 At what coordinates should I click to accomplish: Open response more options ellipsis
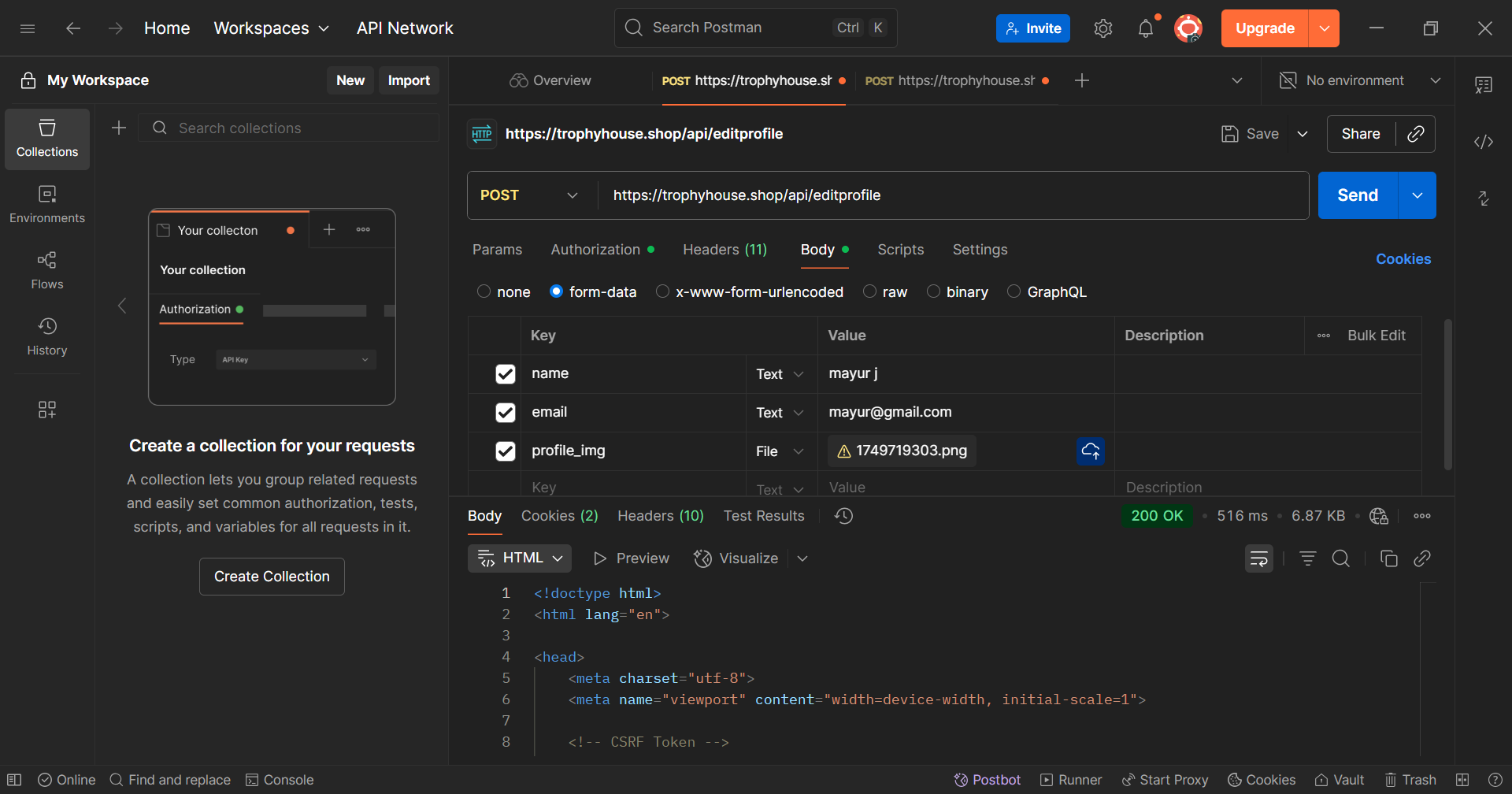1422,516
